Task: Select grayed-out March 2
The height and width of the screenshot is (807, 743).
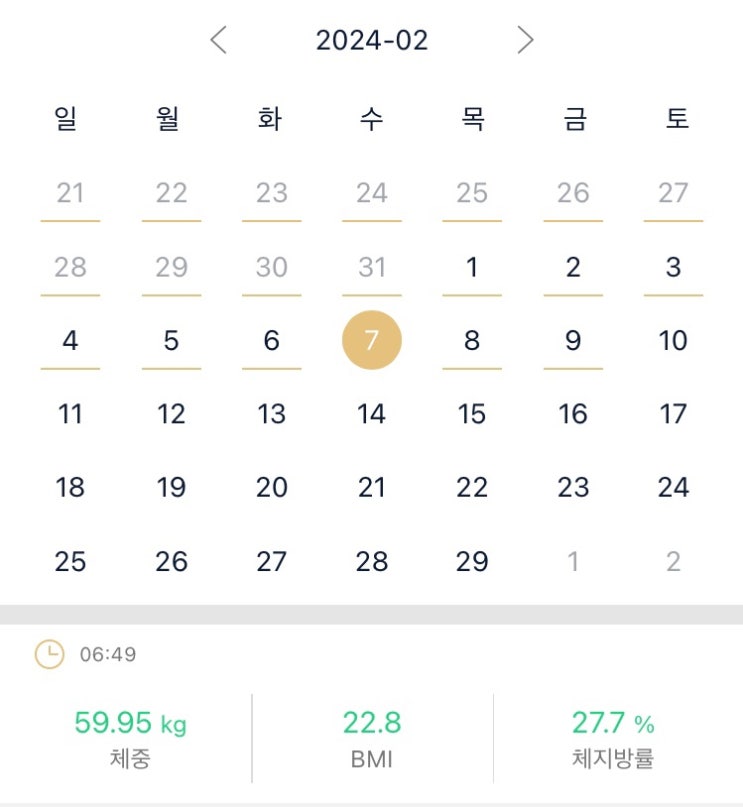Action: pyautogui.click(x=673, y=561)
